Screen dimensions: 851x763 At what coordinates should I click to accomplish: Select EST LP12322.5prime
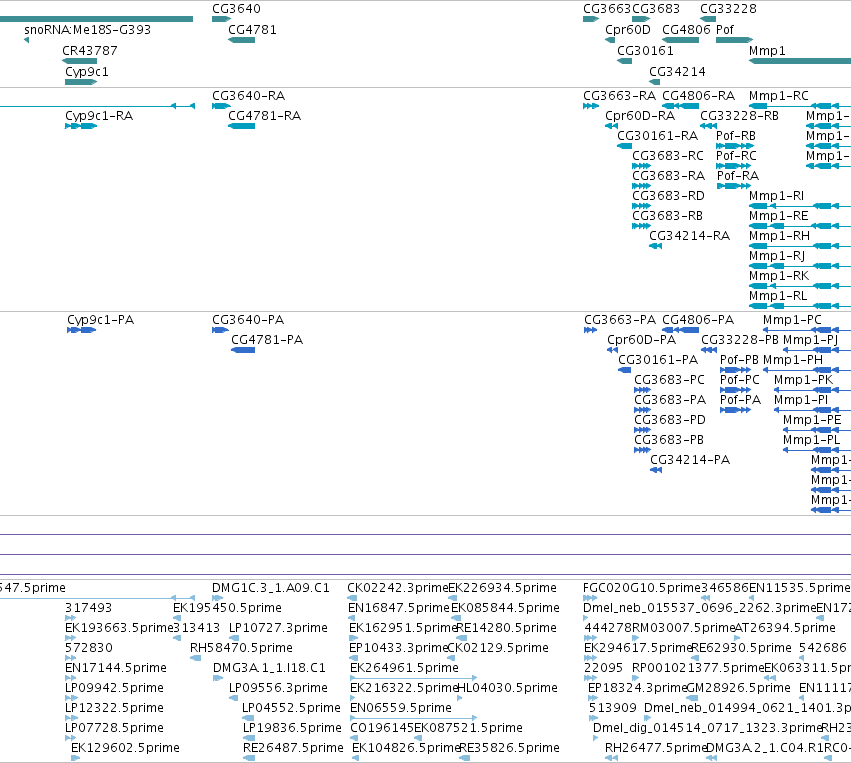point(114,708)
